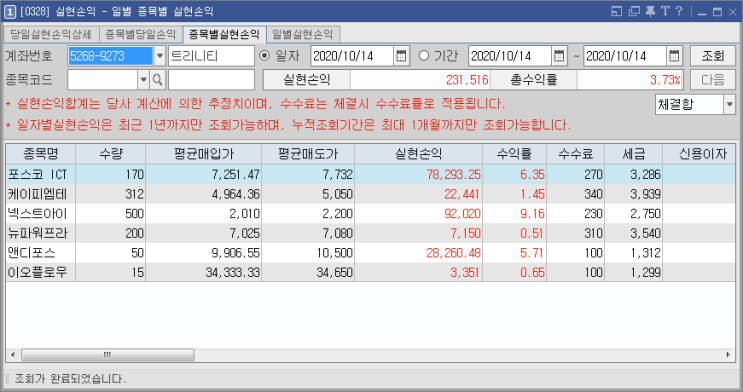Select the 일자 radio button
Image resolution: width=743 pixels, height=392 pixels.
264,56
